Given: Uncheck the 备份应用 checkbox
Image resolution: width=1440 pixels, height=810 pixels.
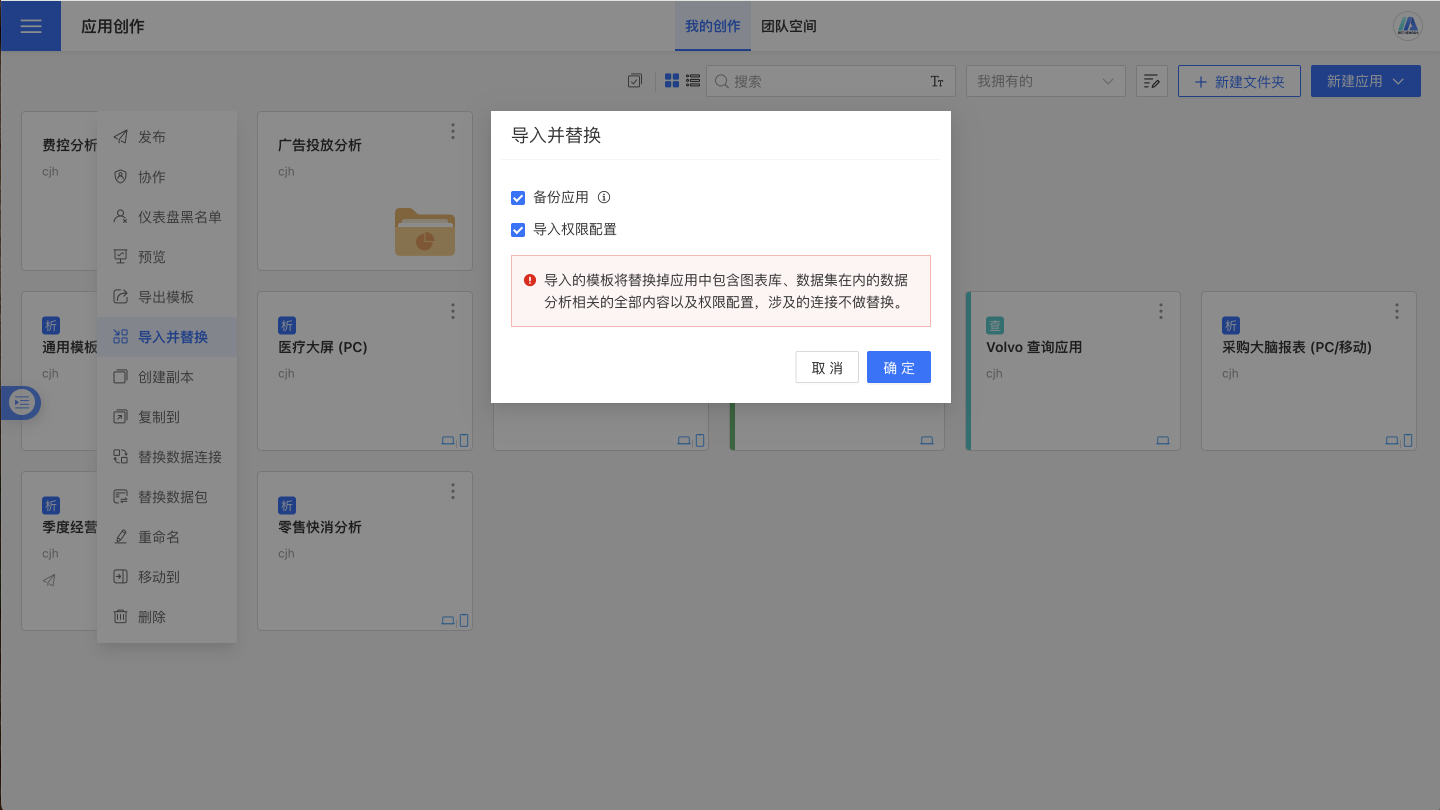Looking at the screenshot, I should click(518, 198).
